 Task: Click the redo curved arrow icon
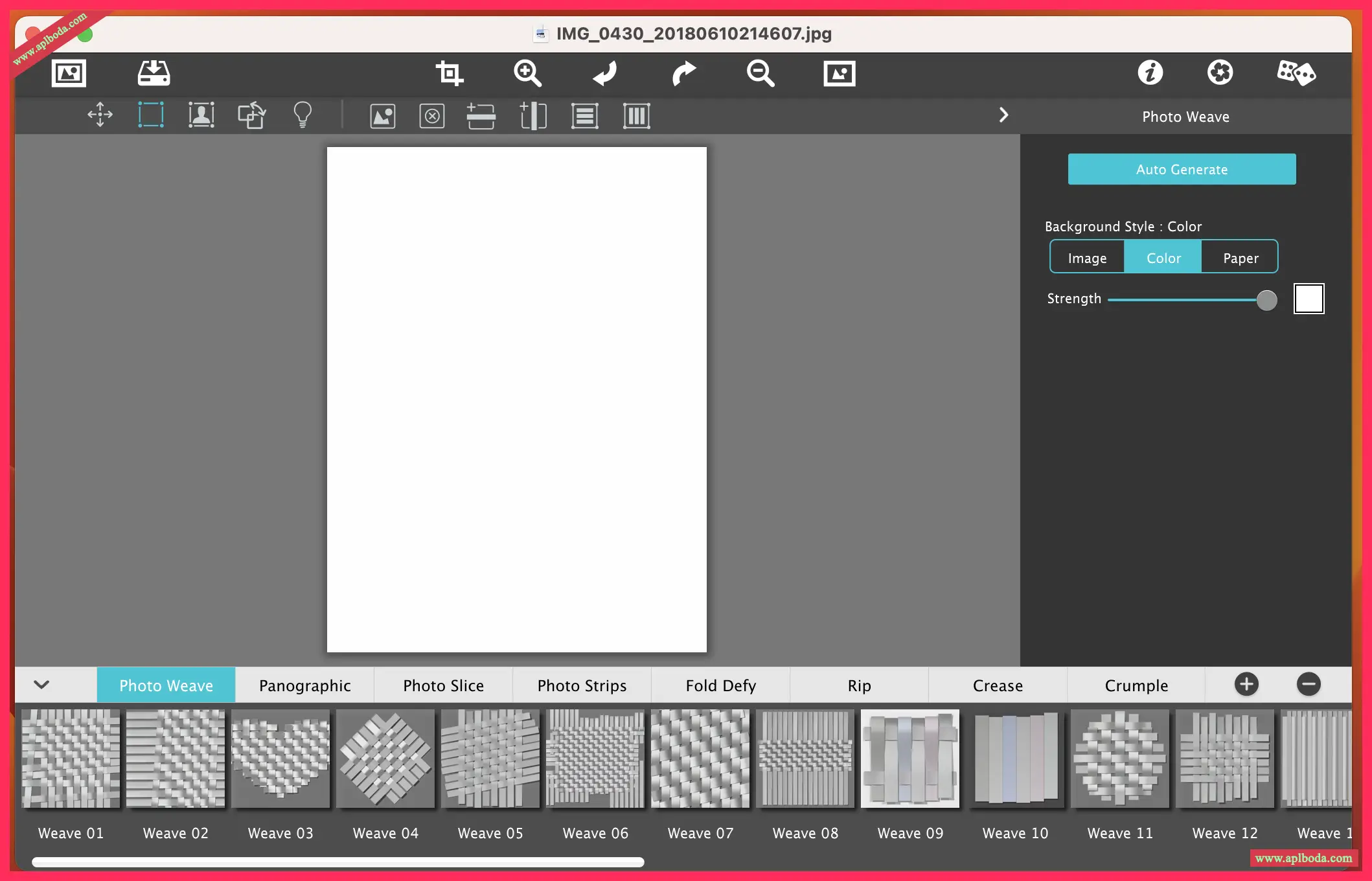pos(683,73)
